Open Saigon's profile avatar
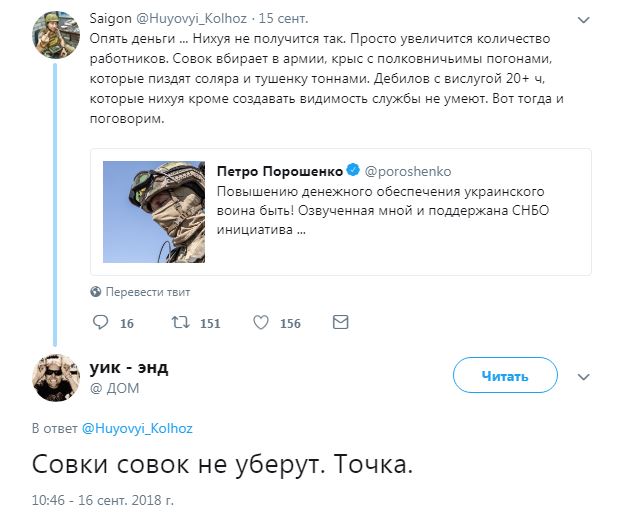The height and width of the screenshot is (516, 624). point(56,35)
